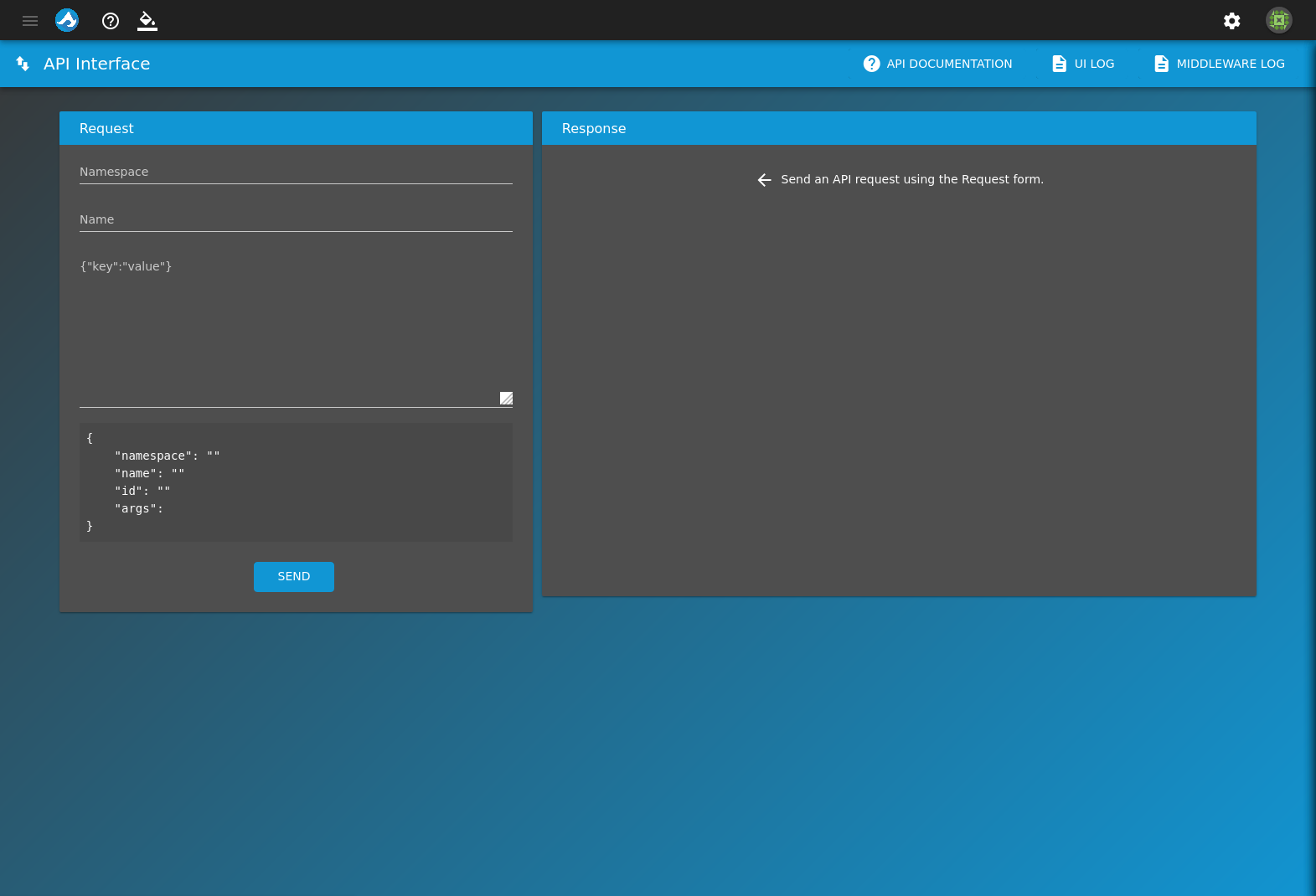Open the UI Log
The image size is (1316, 896).
[x=1082, y=64]
